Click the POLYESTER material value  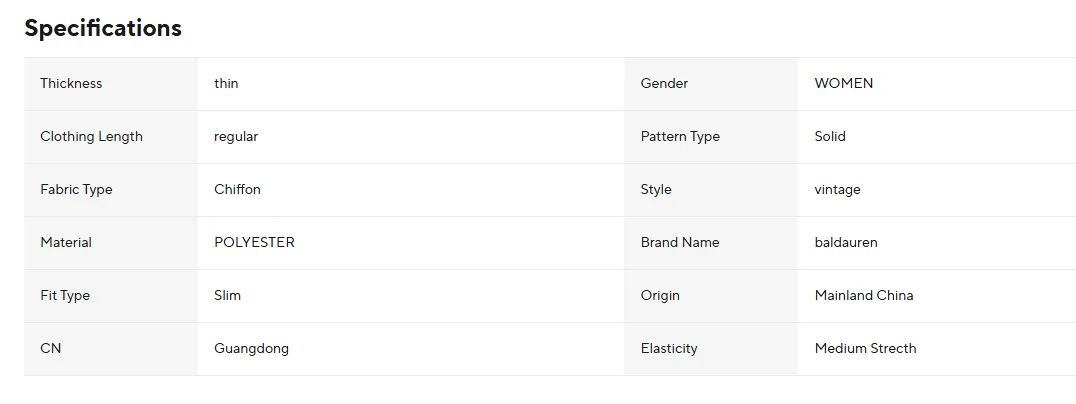[x=255, y=242]
